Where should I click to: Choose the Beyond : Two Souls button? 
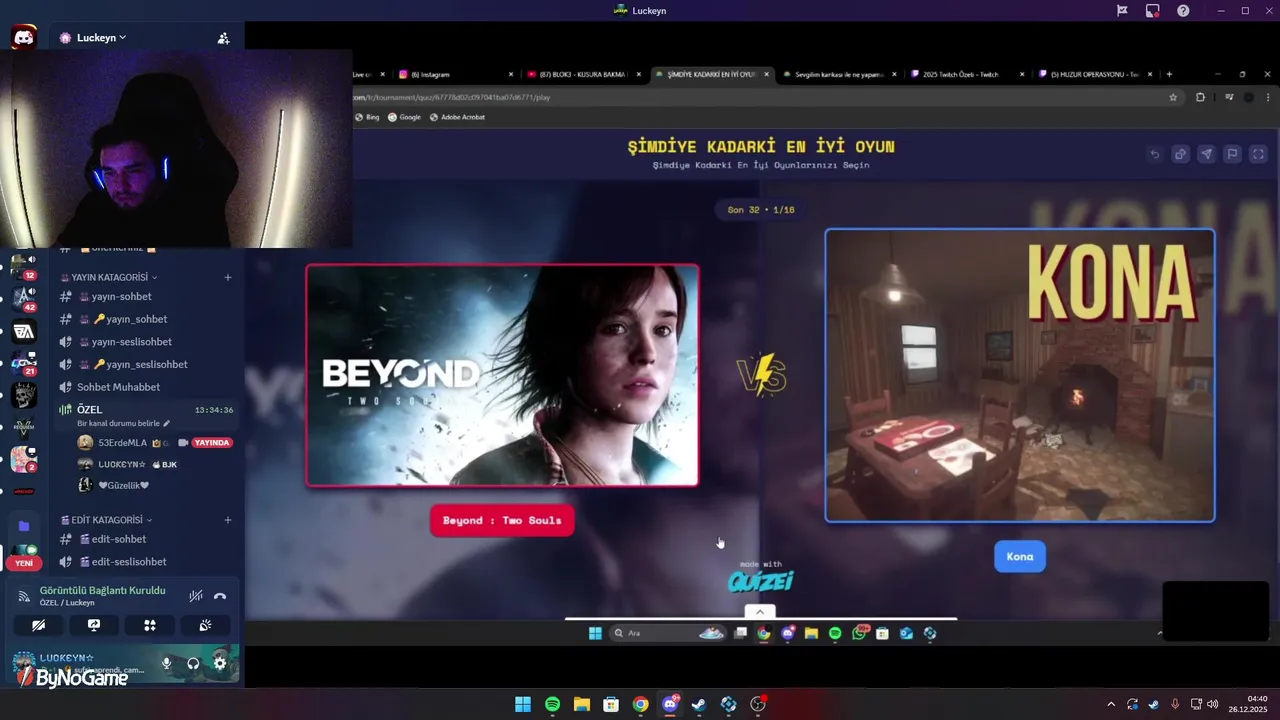502,520
